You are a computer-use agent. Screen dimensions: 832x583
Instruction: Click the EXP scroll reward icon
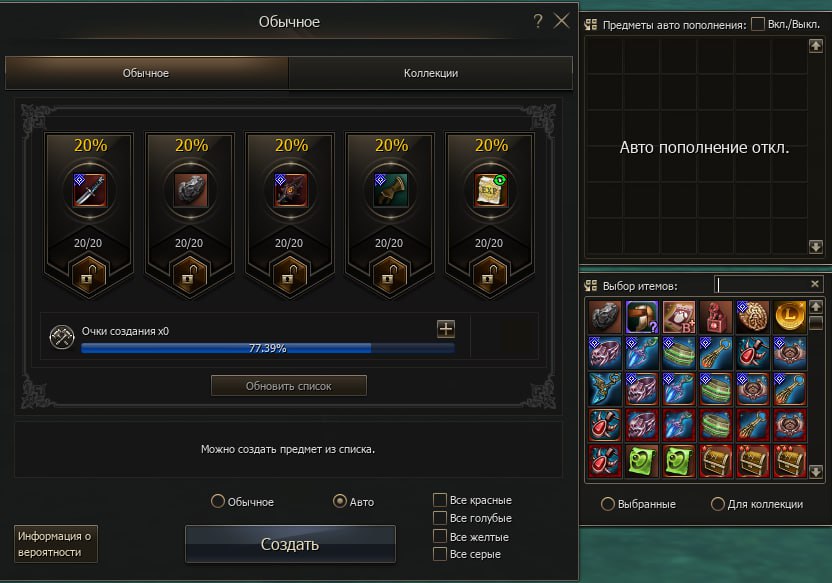click(x=490, y=190)
